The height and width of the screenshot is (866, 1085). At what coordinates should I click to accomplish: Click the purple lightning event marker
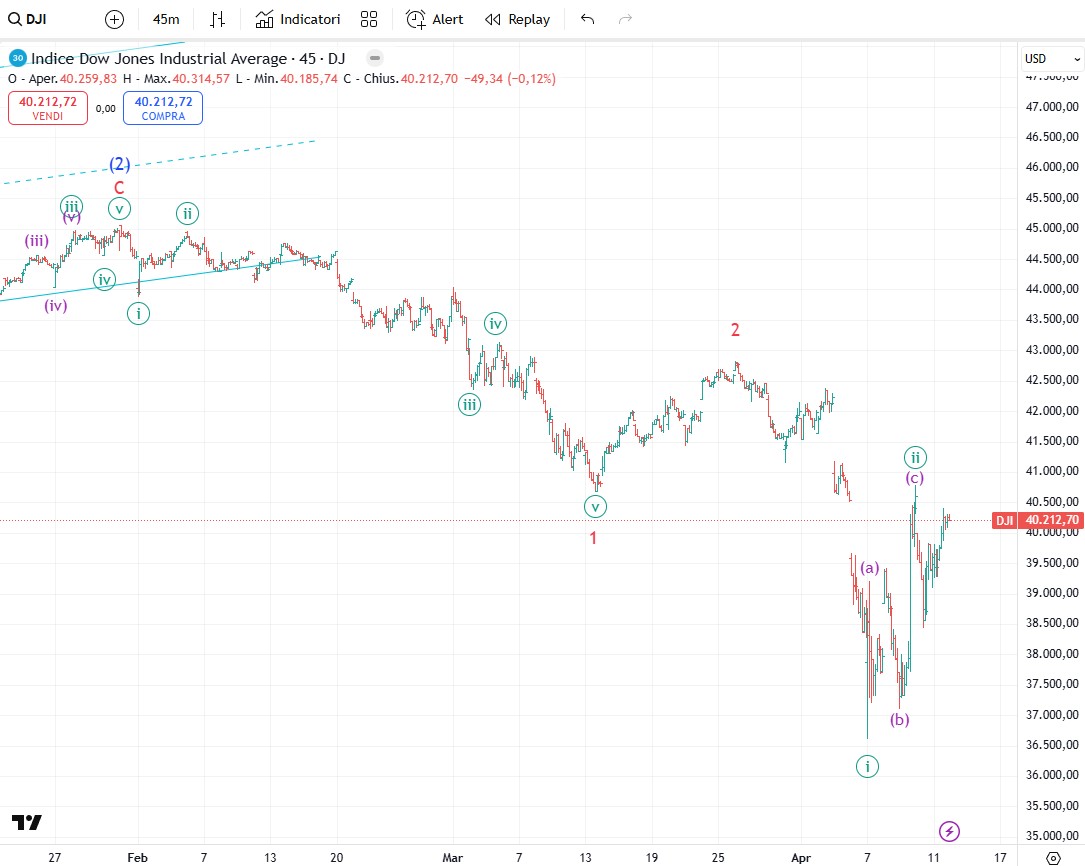coord(949,831)
